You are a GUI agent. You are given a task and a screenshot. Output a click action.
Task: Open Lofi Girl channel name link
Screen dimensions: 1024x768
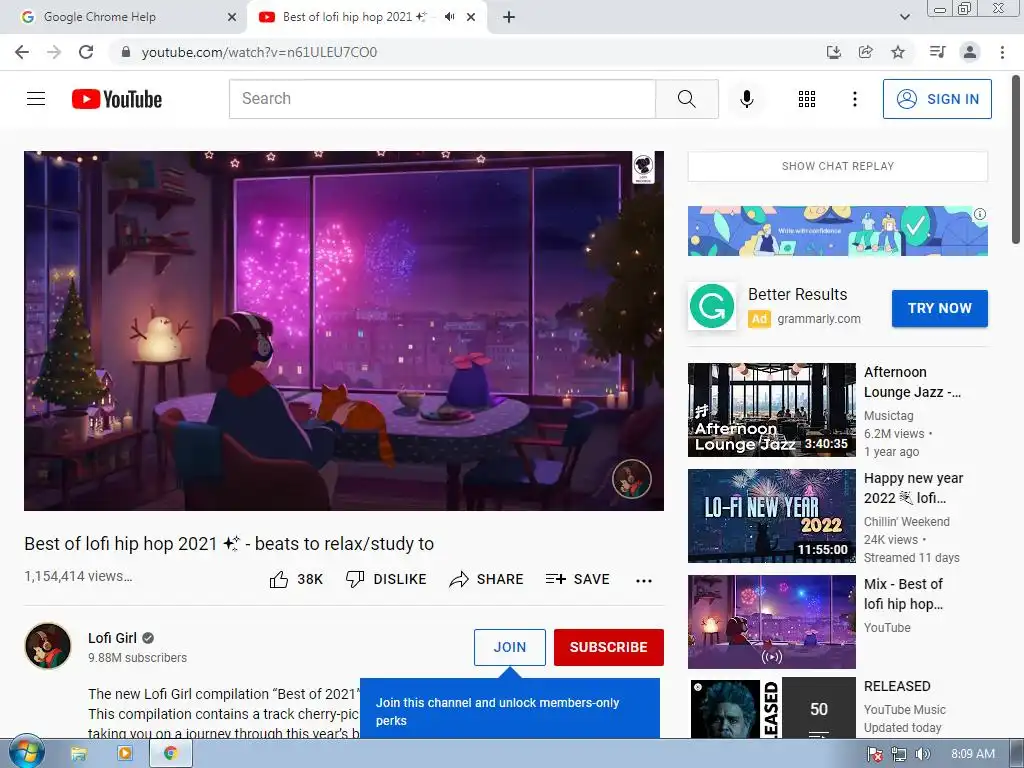(112, 638)
